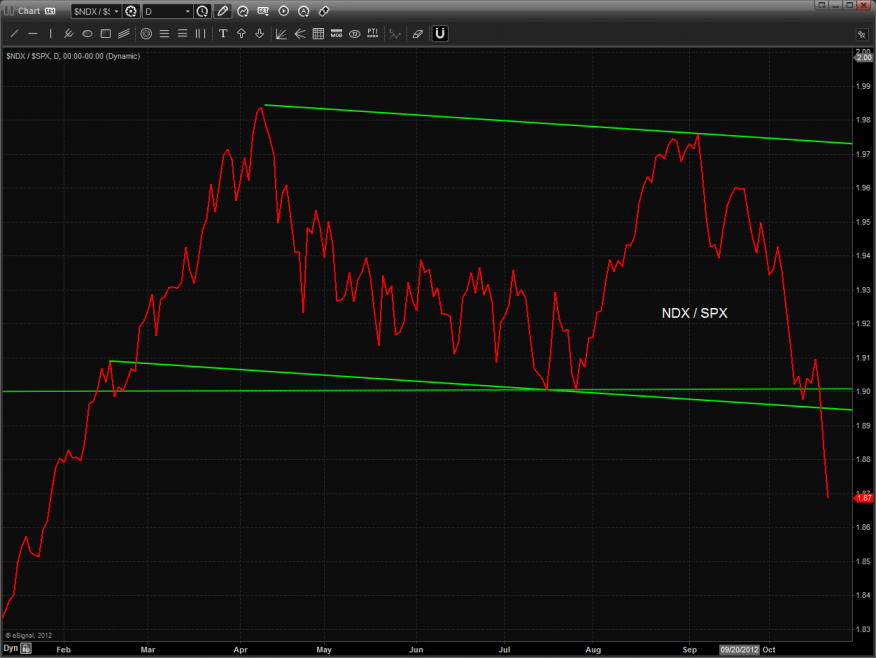Viewport: 876px width, 658px height.
Task: Select the Fibonacci time zones tool
Action: pos(200,34)
